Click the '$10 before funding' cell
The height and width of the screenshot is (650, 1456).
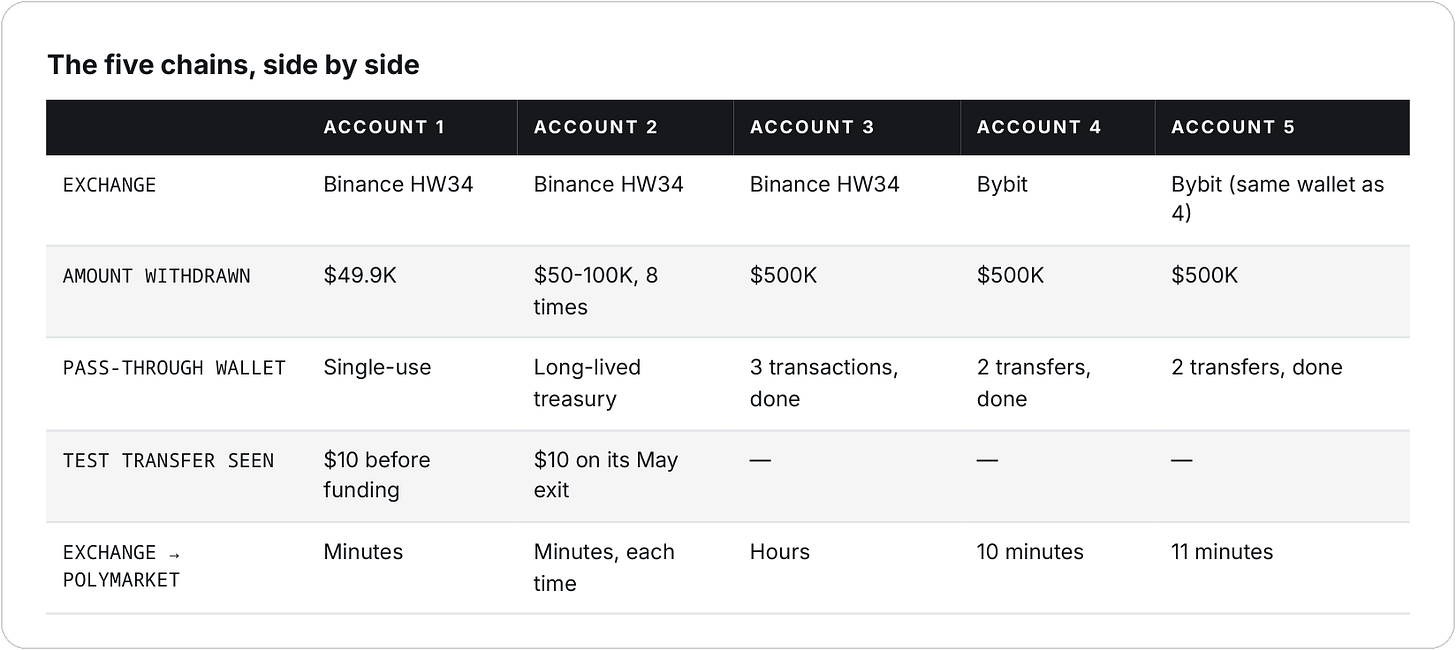[x=377, y=475]
